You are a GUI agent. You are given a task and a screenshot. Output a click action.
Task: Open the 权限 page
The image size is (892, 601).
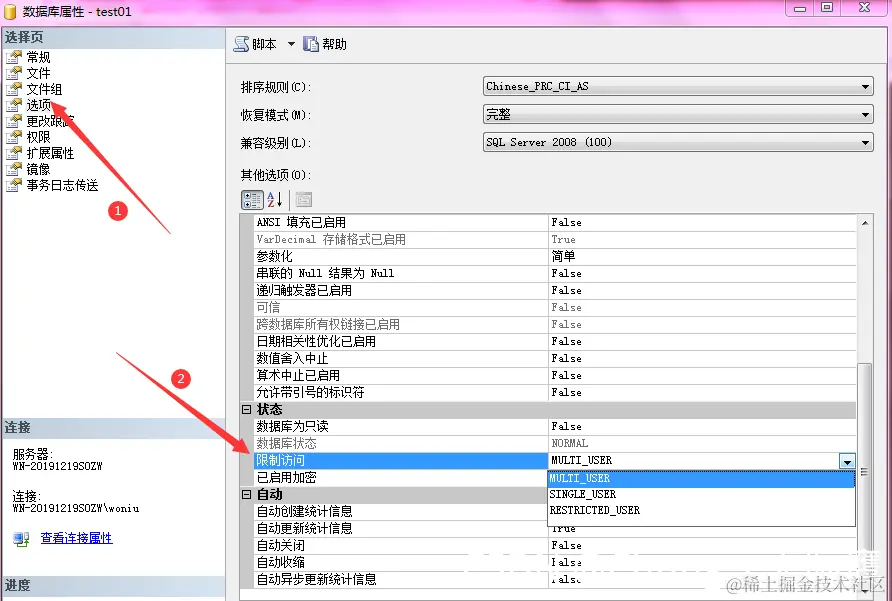tap(38, 137)
